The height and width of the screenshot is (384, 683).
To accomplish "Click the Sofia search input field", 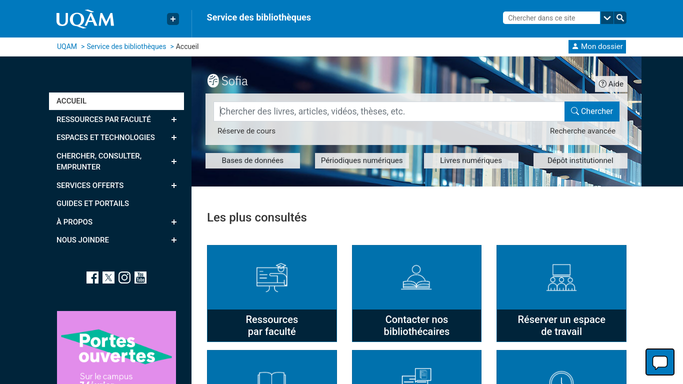I will 389,111.
